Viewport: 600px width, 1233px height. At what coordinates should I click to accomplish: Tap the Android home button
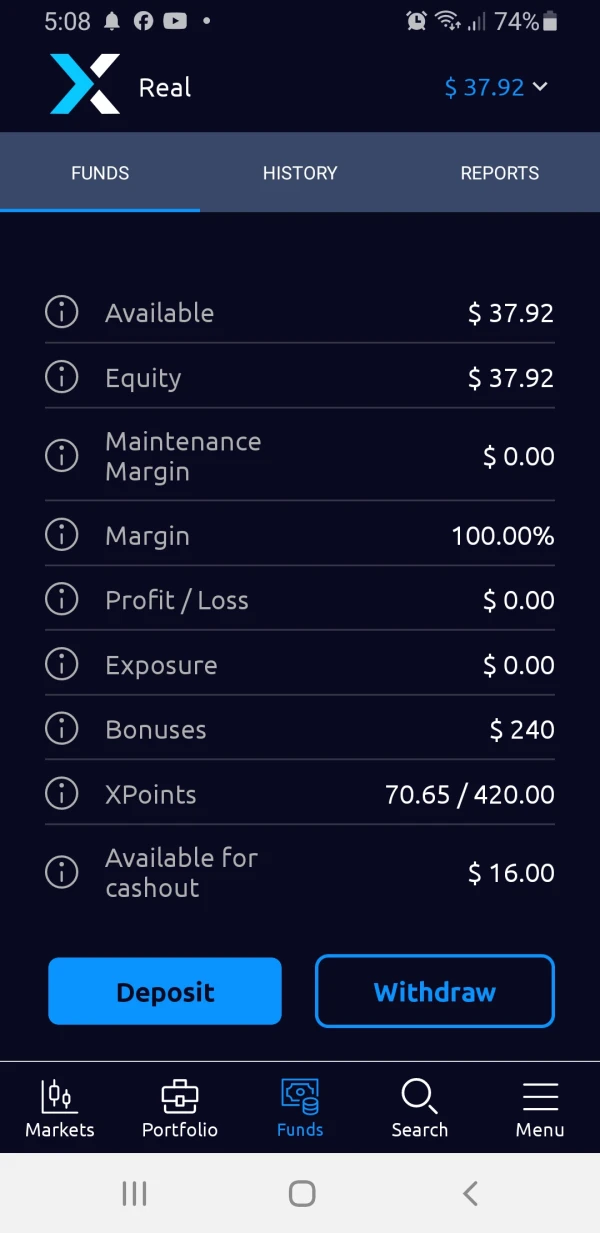(x=301, y=1193)
